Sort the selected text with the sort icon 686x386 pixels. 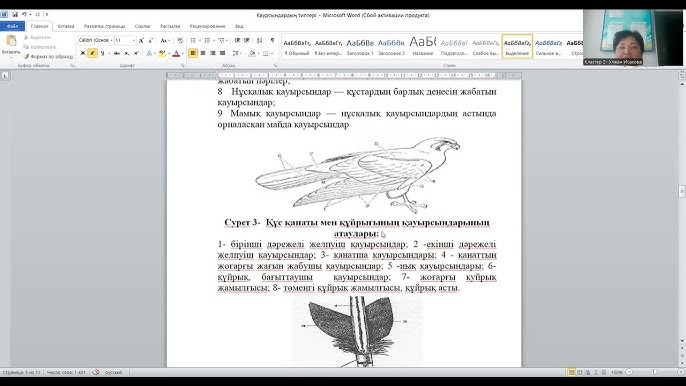[259, 40]
